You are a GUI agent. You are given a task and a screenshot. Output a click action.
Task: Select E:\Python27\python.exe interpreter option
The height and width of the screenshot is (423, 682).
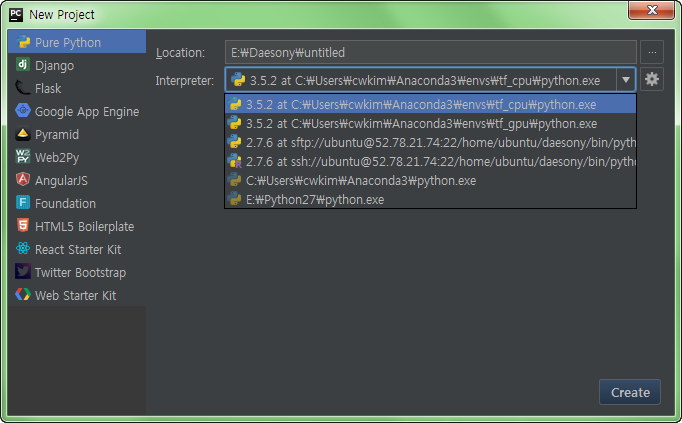[x=431, y=200]
